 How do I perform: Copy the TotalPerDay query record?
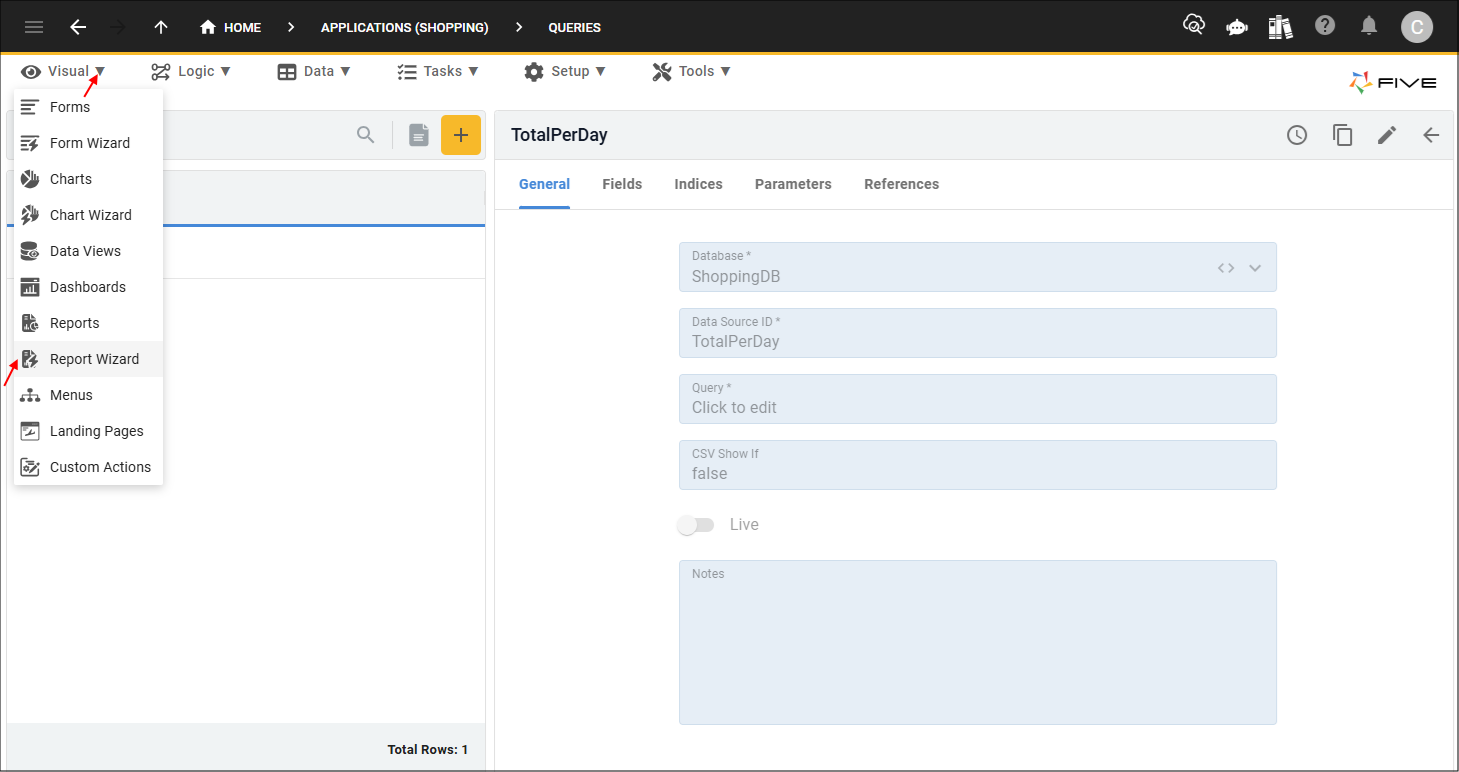click(1343, 135)
